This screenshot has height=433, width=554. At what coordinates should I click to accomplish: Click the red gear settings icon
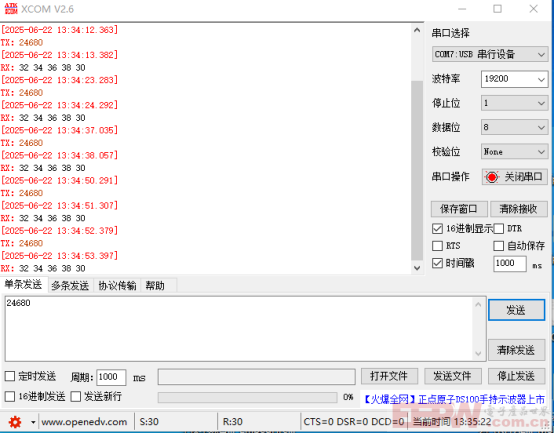pos(15,422)
